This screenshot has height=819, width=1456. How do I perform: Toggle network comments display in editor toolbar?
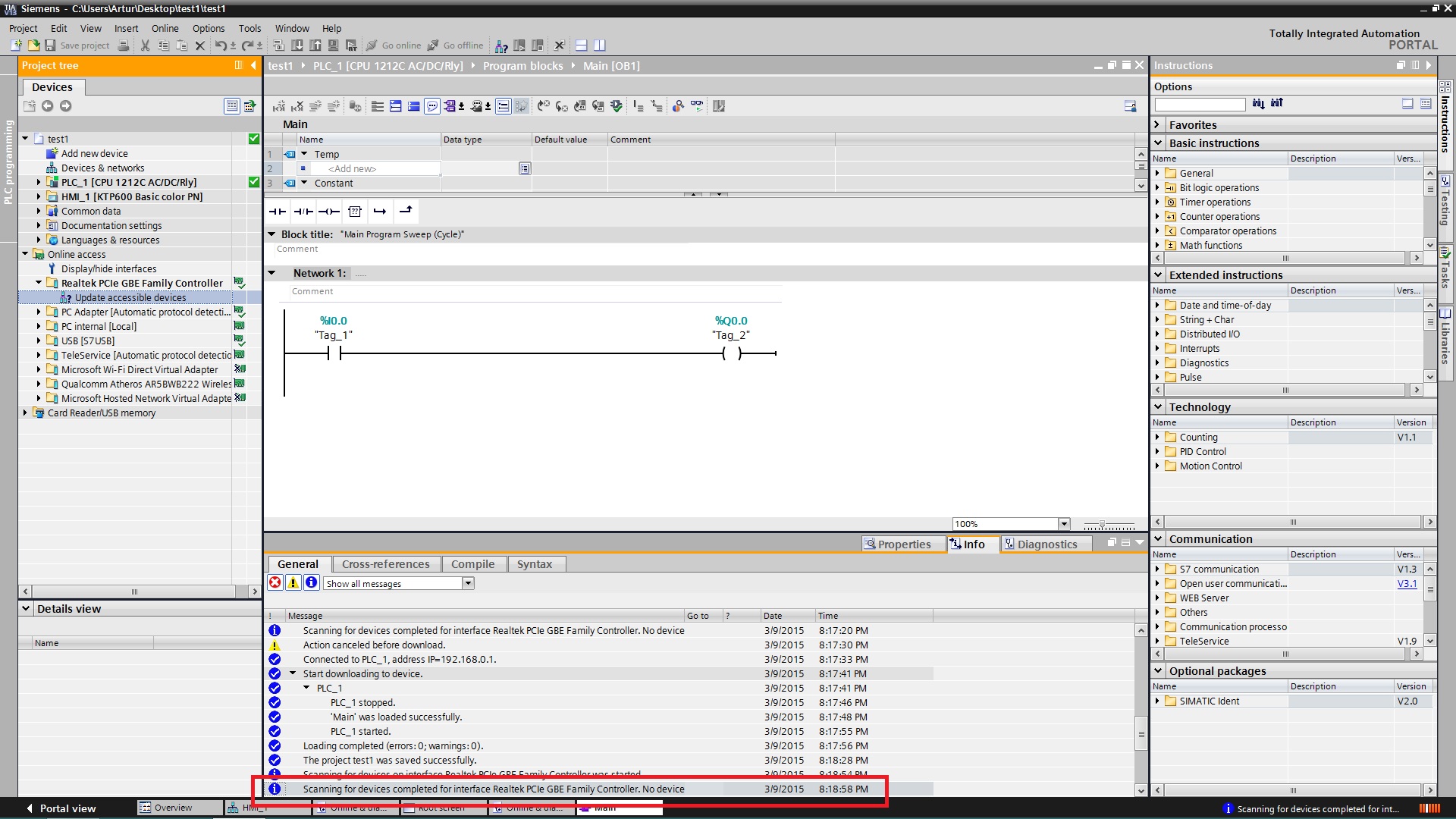click(x=432, y=106)
